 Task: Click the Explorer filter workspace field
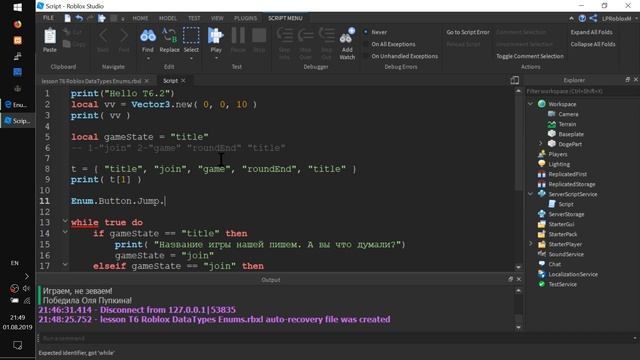click(581, 91)
